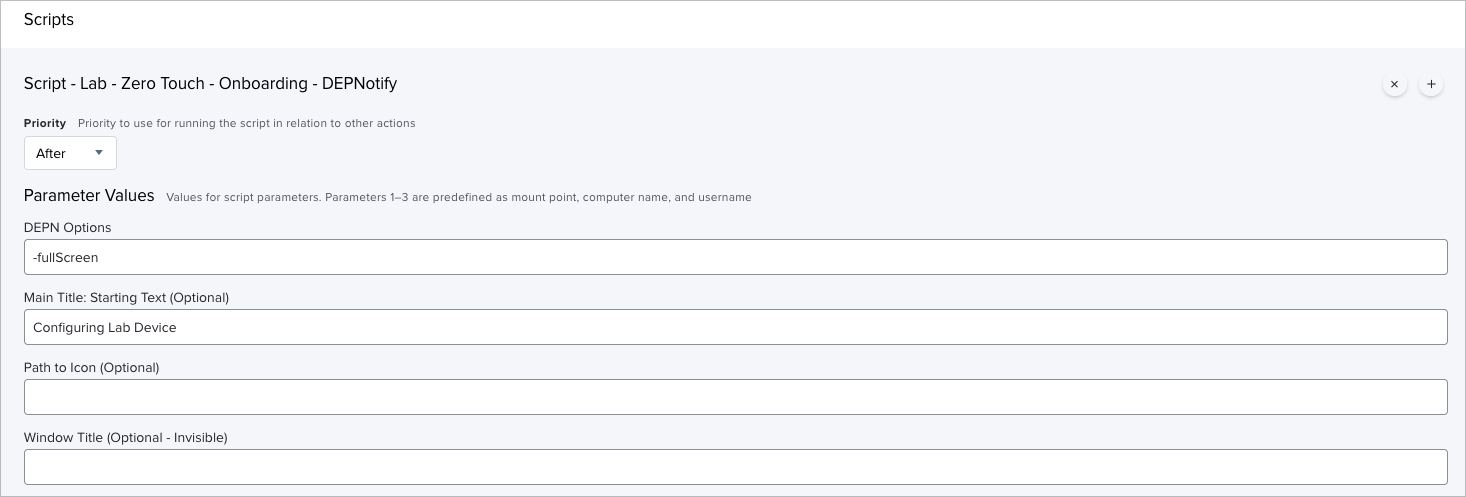This screenshot has height=497, width=1466.
Task: Select the Path to Icon input field
Action: 735,397
